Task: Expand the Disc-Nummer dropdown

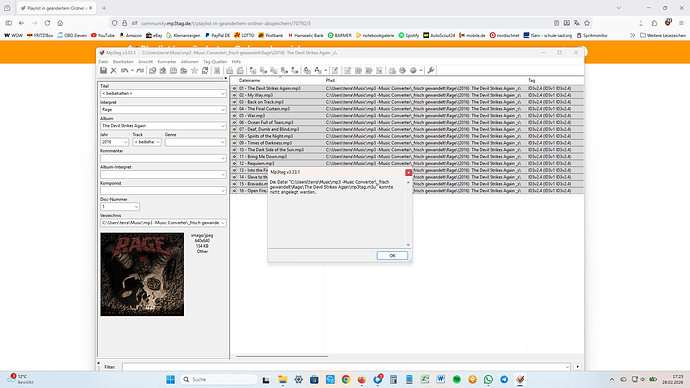Action: pos(136,207)
